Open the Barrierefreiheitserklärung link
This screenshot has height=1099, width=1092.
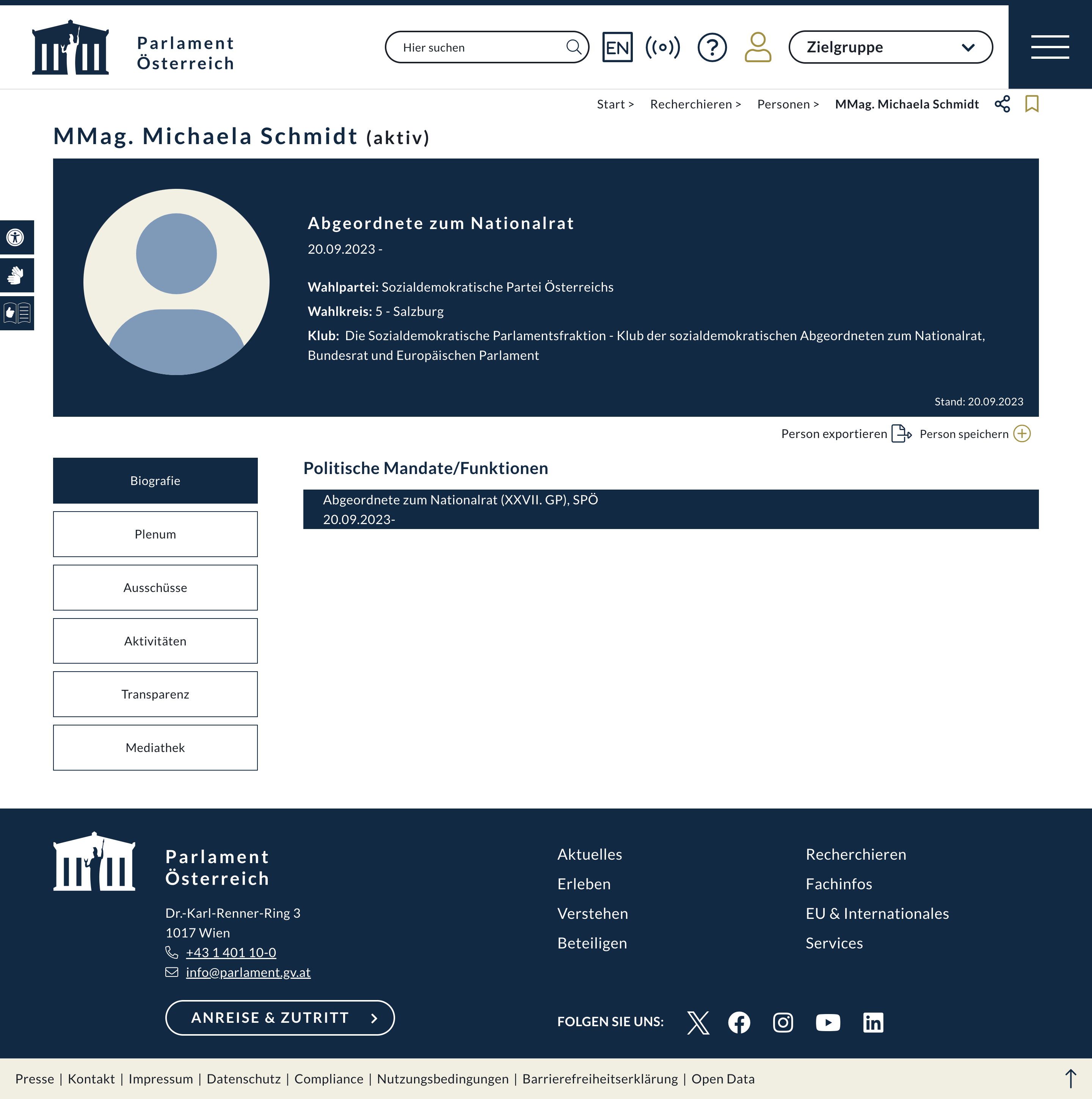pos(600,1079)
